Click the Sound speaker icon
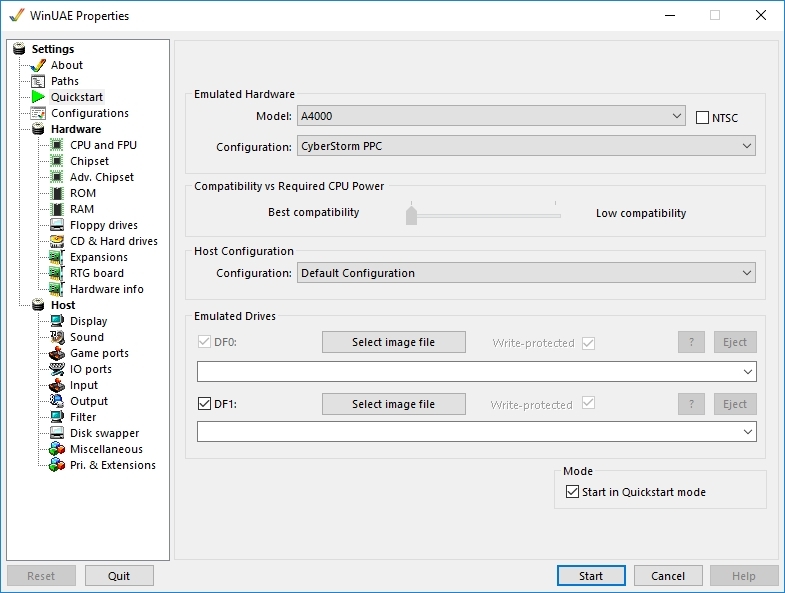The image size is (785, 593). coord(57,337)
